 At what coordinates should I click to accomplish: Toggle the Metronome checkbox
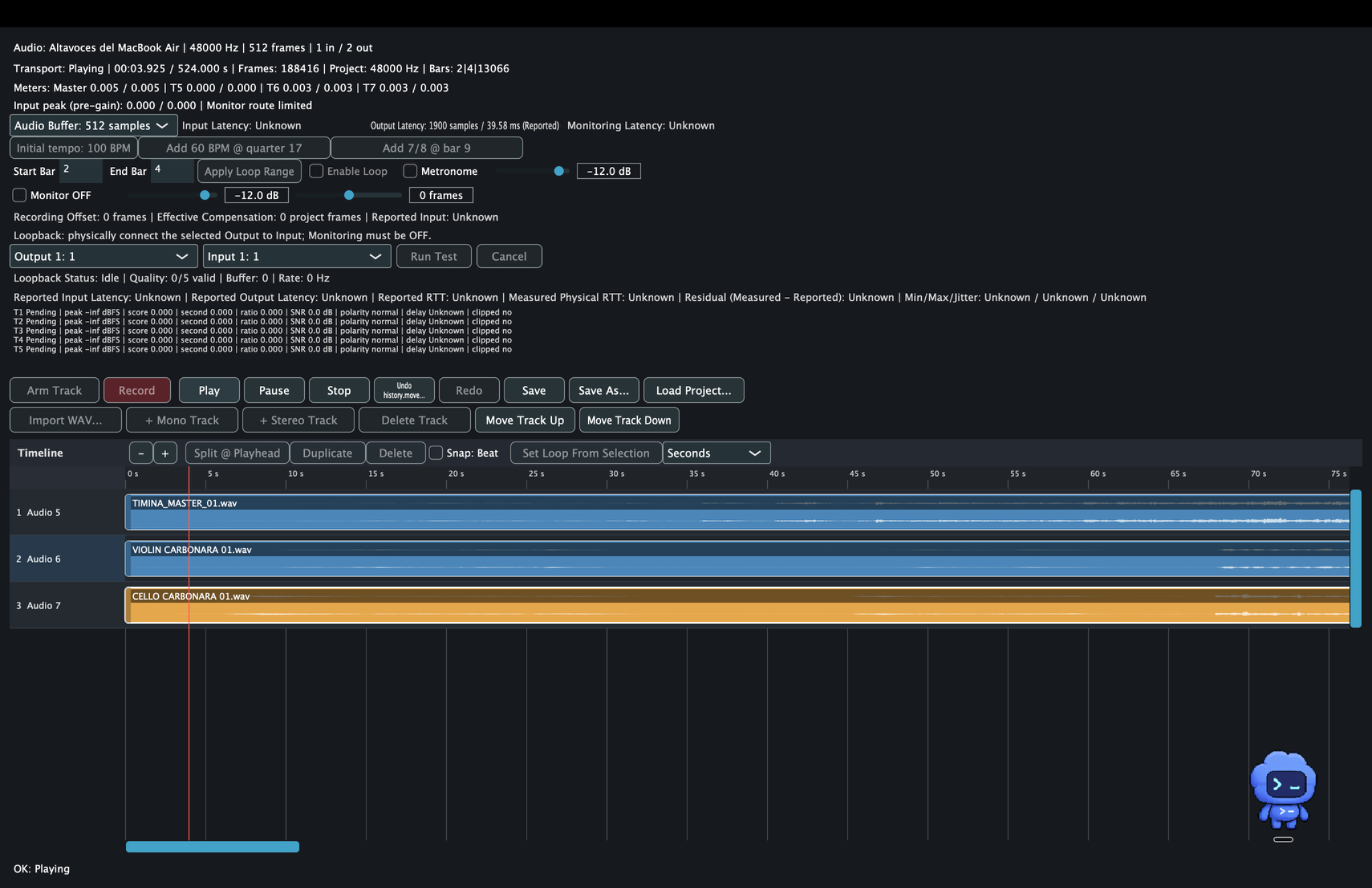pyautogui.click(x=410, y=171)
